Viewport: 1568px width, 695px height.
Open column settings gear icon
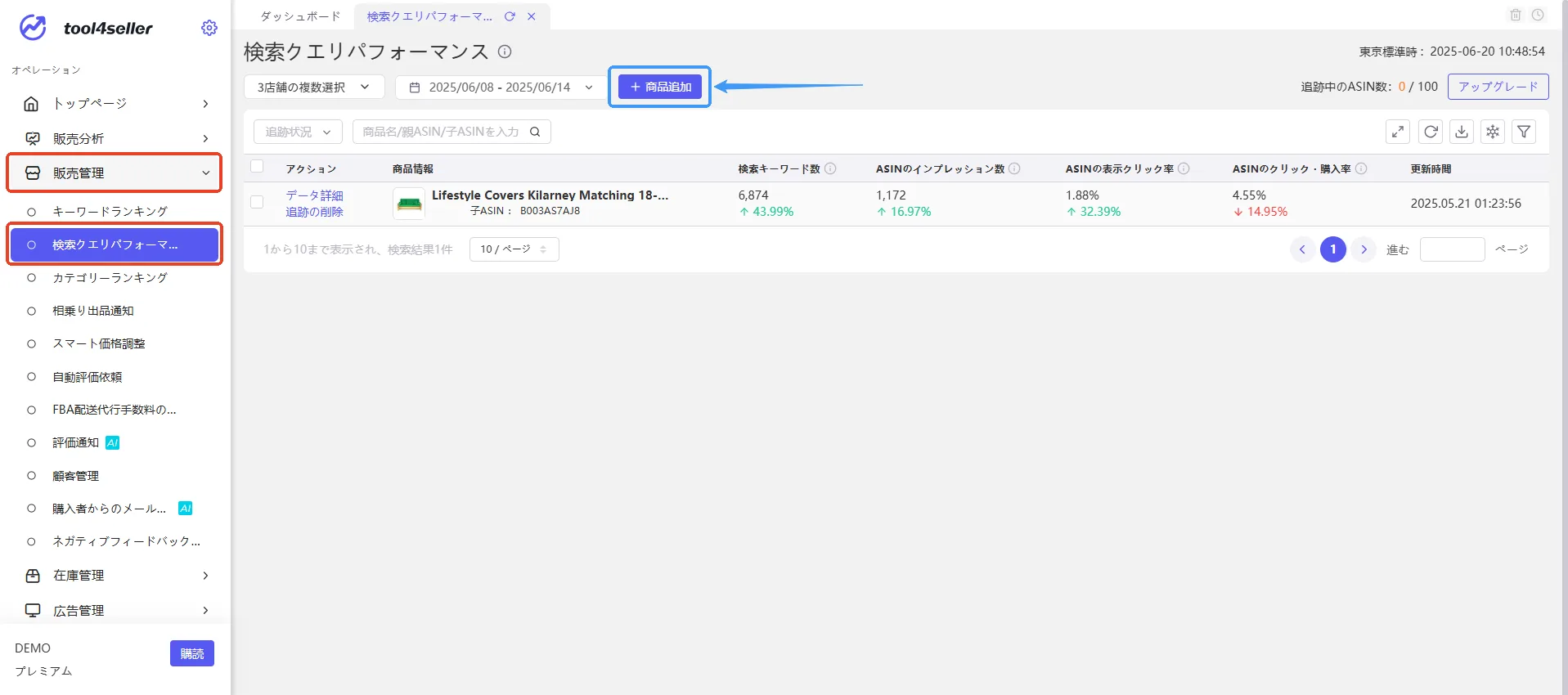(1493, 132)
